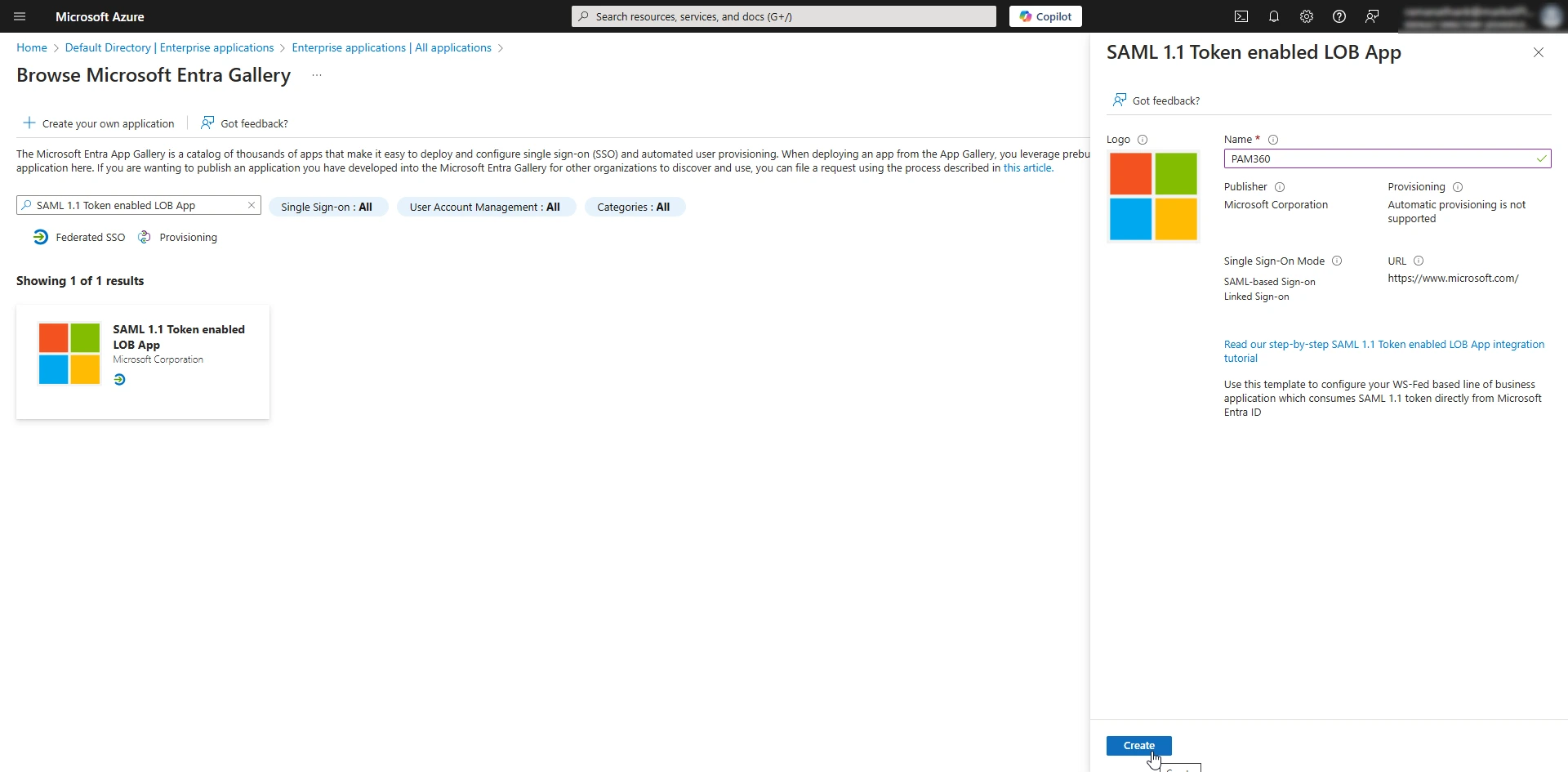Screen dimensions: 1568x772
Task: Click the app logo color tiles
Action: 1153,195
